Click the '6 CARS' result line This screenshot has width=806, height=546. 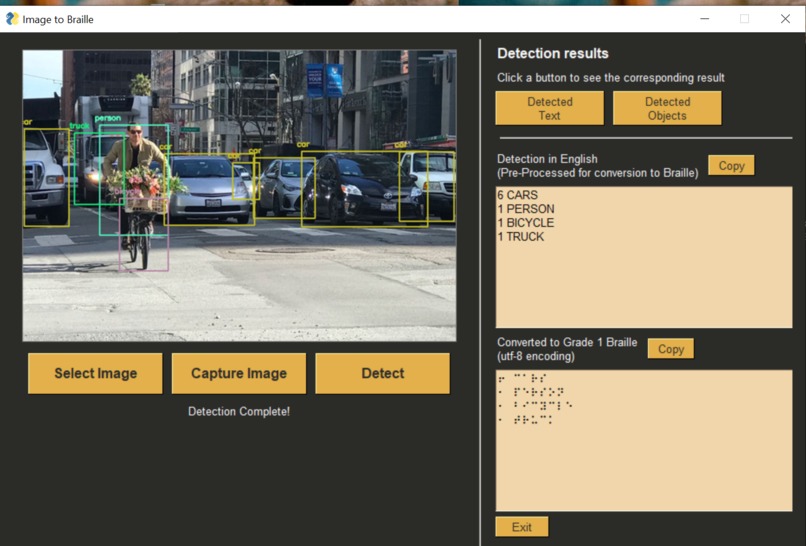pos(518,195)
